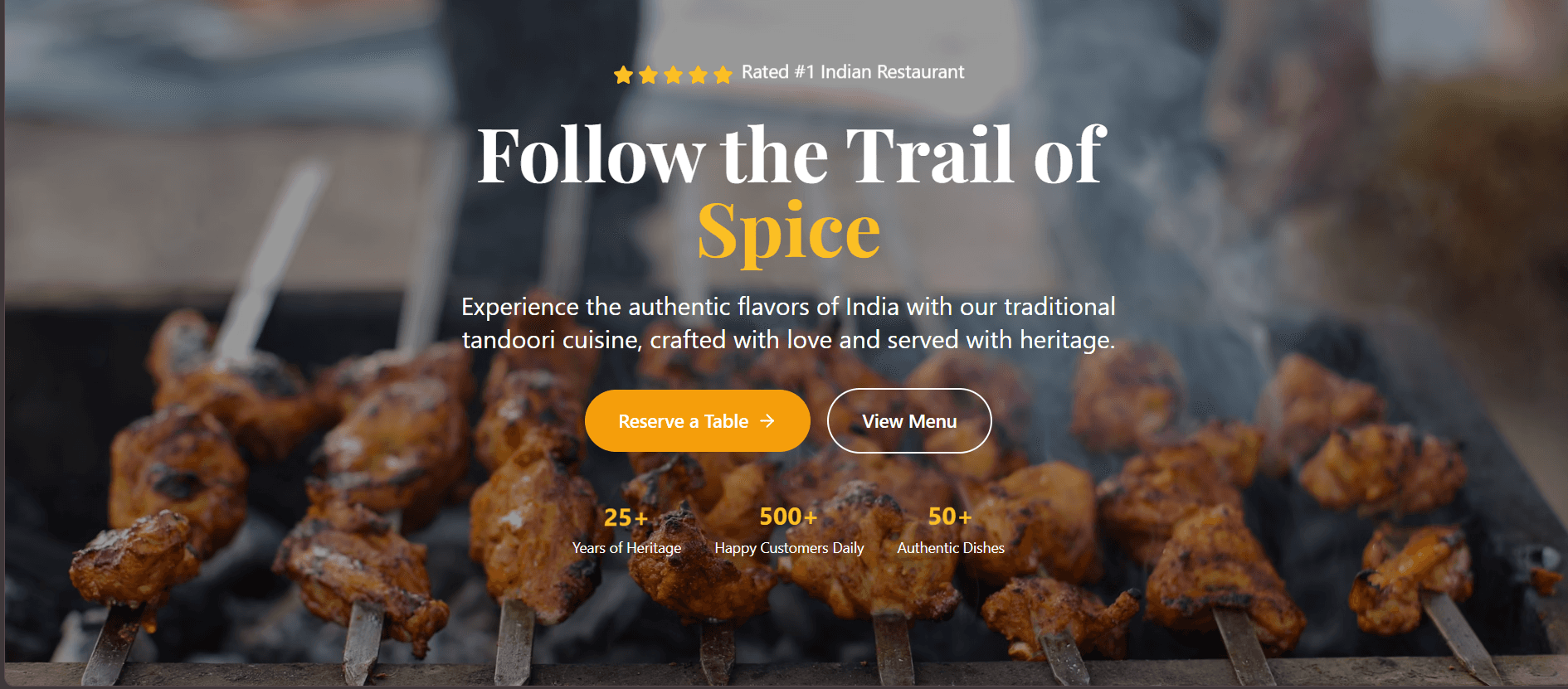Viewport: 1568px width, 689px height.
Task: Click the first gold rating star
Action: 623,75
